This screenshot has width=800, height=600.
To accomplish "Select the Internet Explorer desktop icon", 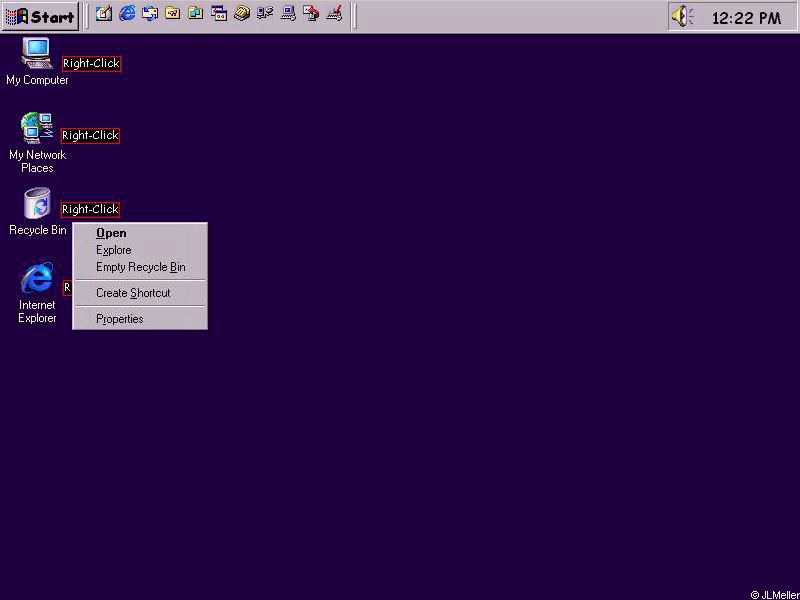I will point(37,293).
